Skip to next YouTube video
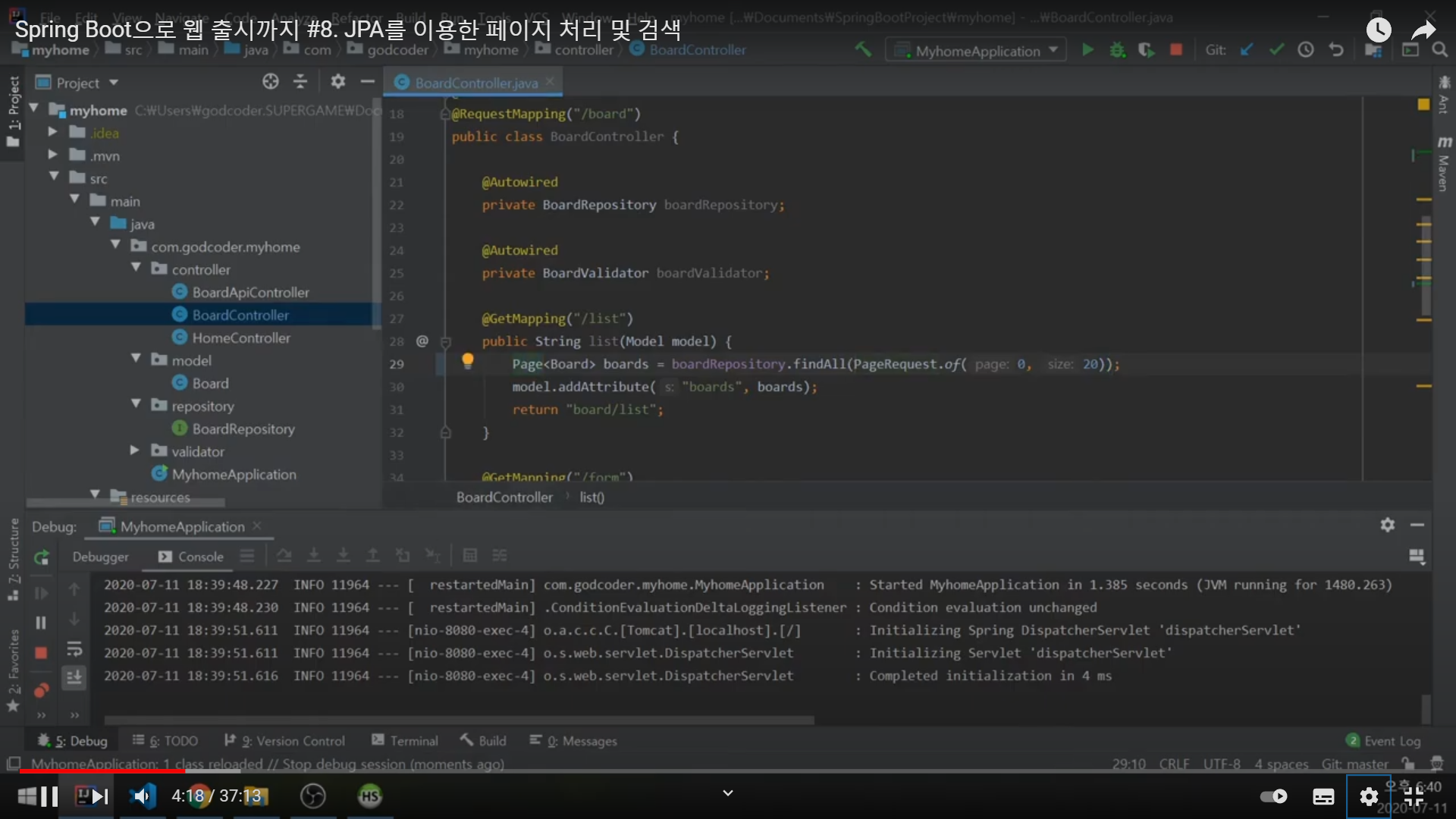The height and width of the screenshot is (819, 1456). (x=99, y=796)
